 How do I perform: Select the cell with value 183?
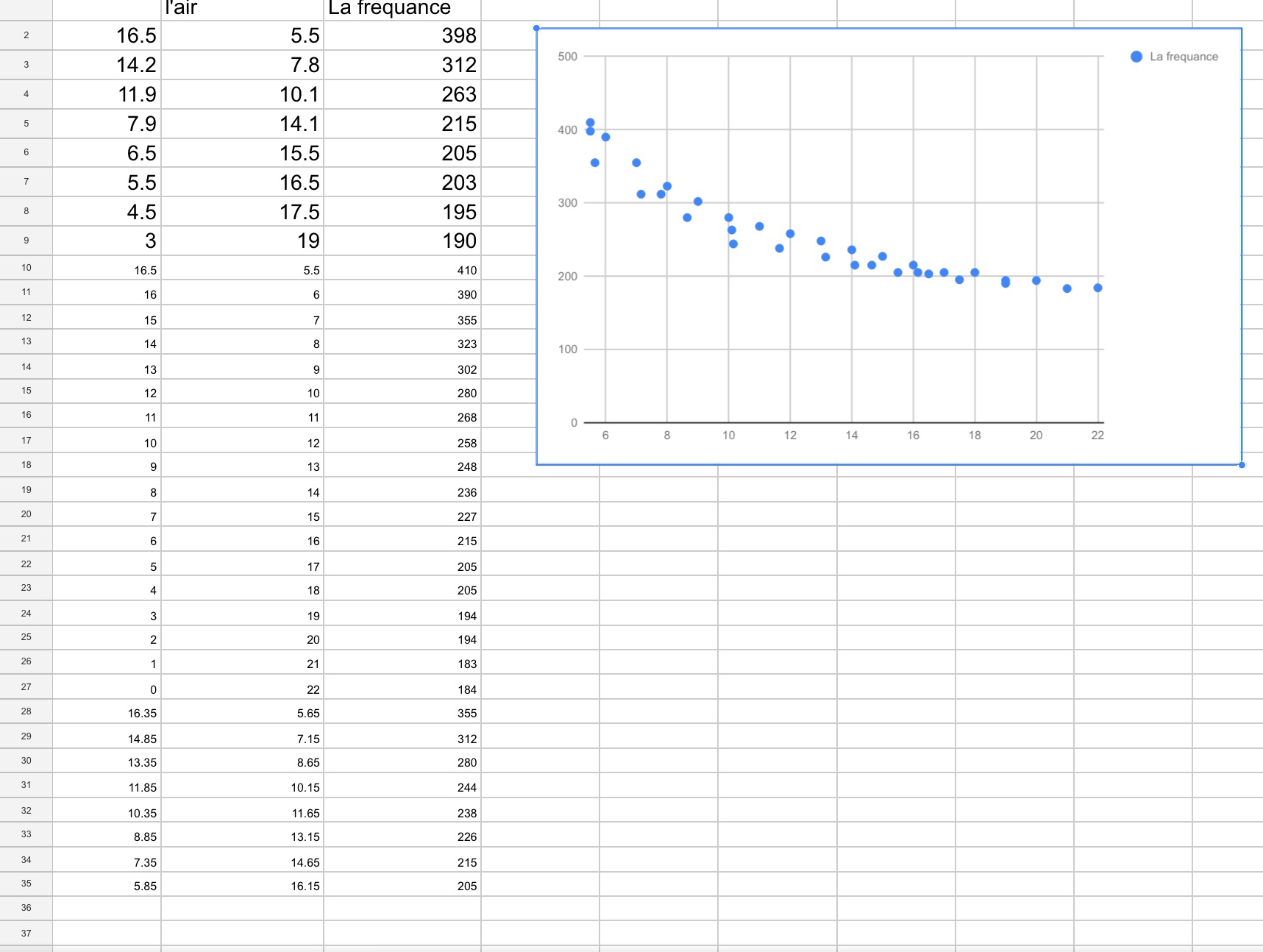click(402, 664)
